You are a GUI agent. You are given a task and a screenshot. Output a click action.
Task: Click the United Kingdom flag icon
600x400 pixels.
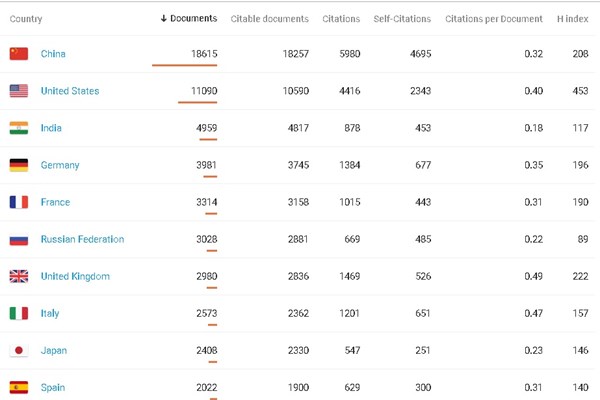(19, 277)
